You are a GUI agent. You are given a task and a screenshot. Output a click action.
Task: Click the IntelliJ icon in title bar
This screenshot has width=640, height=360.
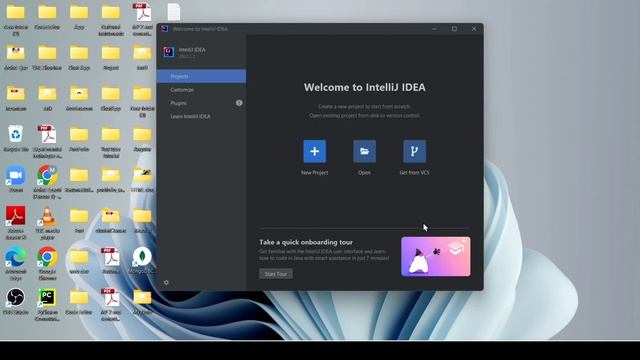pyautogui.click(x=164, y=29)
